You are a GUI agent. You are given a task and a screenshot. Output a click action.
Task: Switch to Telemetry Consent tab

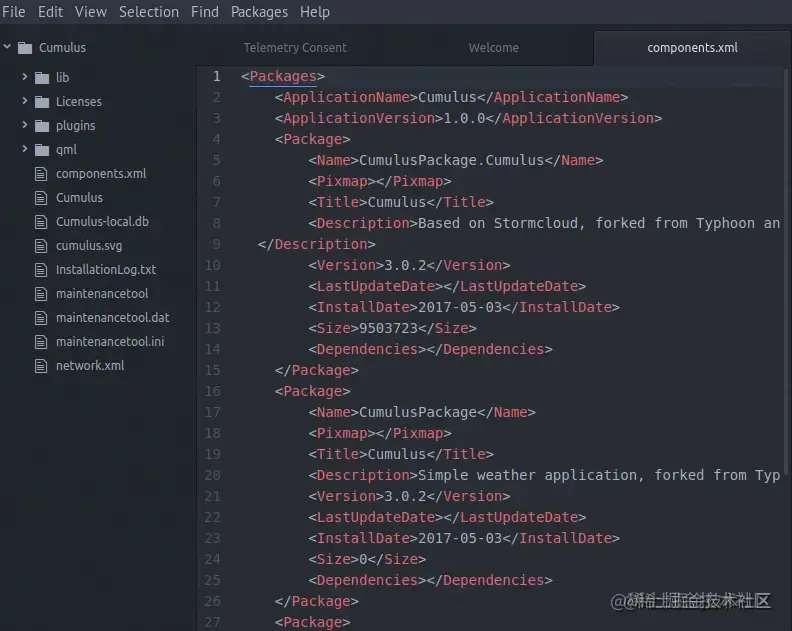tap(295, 47)
